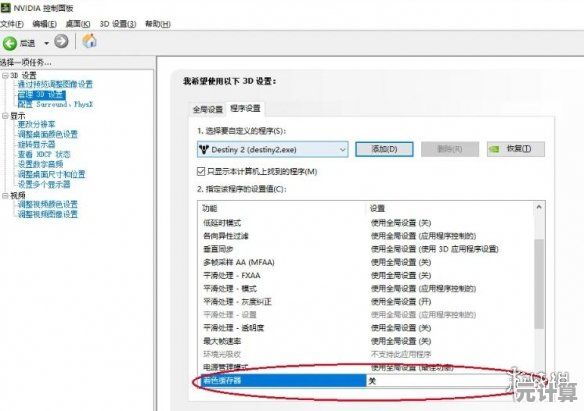Screen dimensions: 584x411
Task: Click the 添加(D) button
Action: click(x=384, y=149)
